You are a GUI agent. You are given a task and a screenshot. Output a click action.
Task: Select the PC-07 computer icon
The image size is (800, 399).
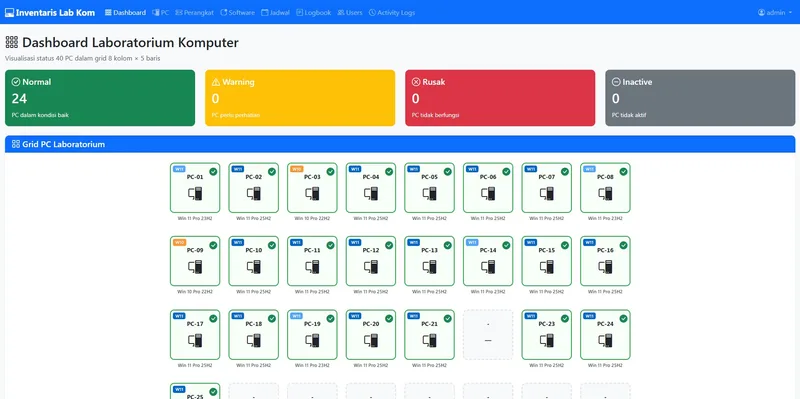[547, 193]
